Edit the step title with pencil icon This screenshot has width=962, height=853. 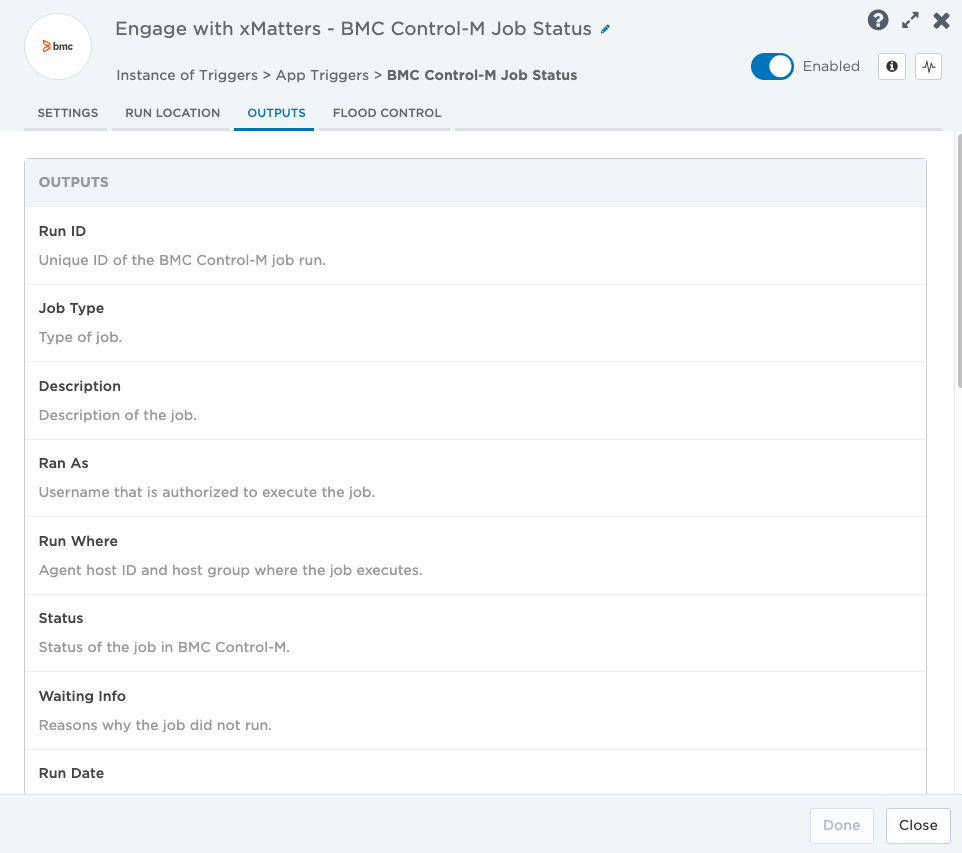tap(606, 29)
